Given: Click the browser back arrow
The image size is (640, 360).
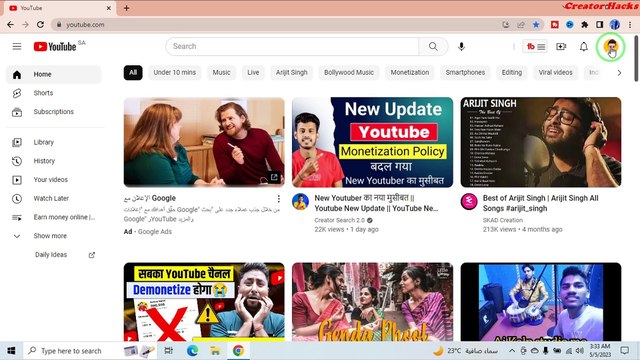Looking at the screenshot, I should coord(10,25).
